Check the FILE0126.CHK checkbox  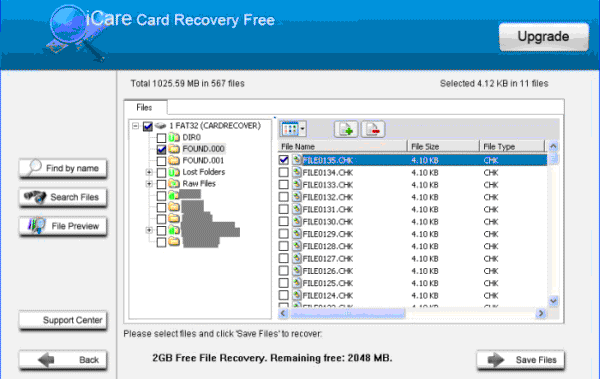(x=284, y=271)
